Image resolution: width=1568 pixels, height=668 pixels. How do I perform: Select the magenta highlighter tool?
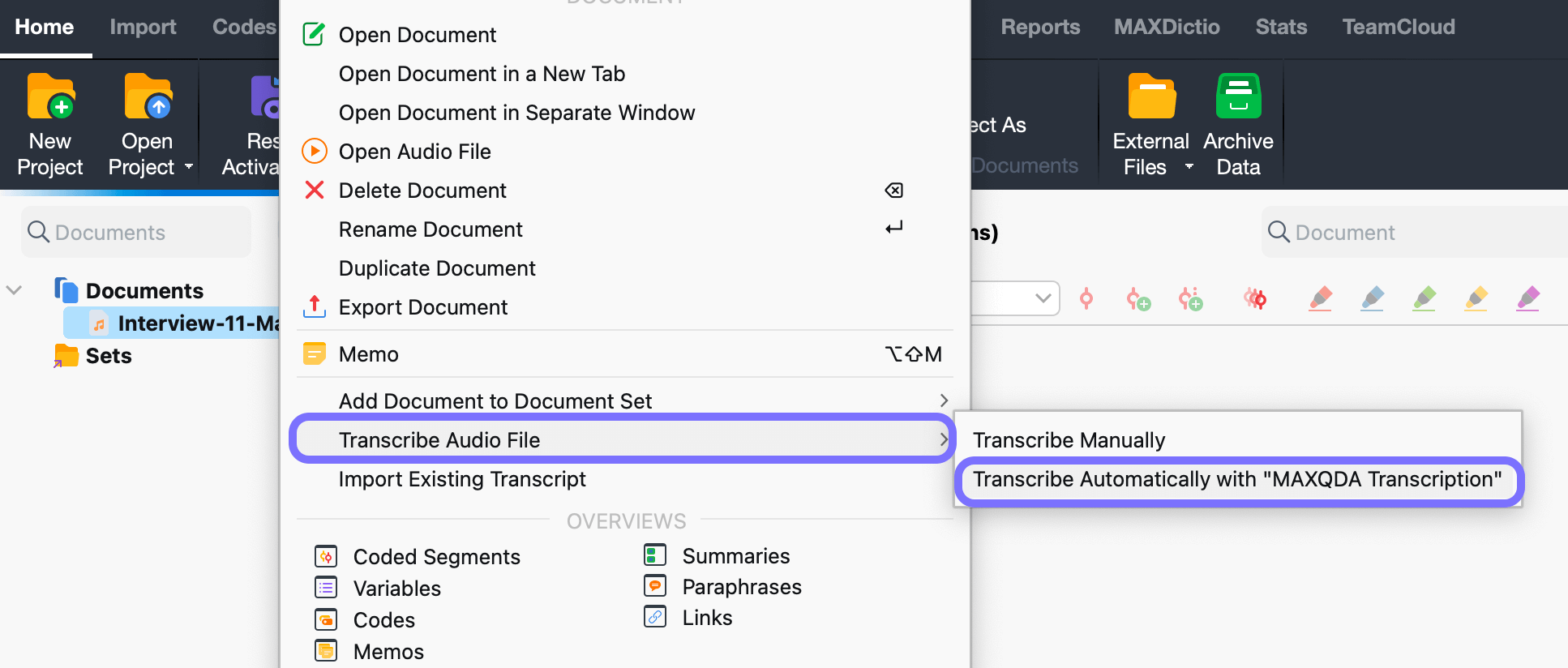(1528, 298)
